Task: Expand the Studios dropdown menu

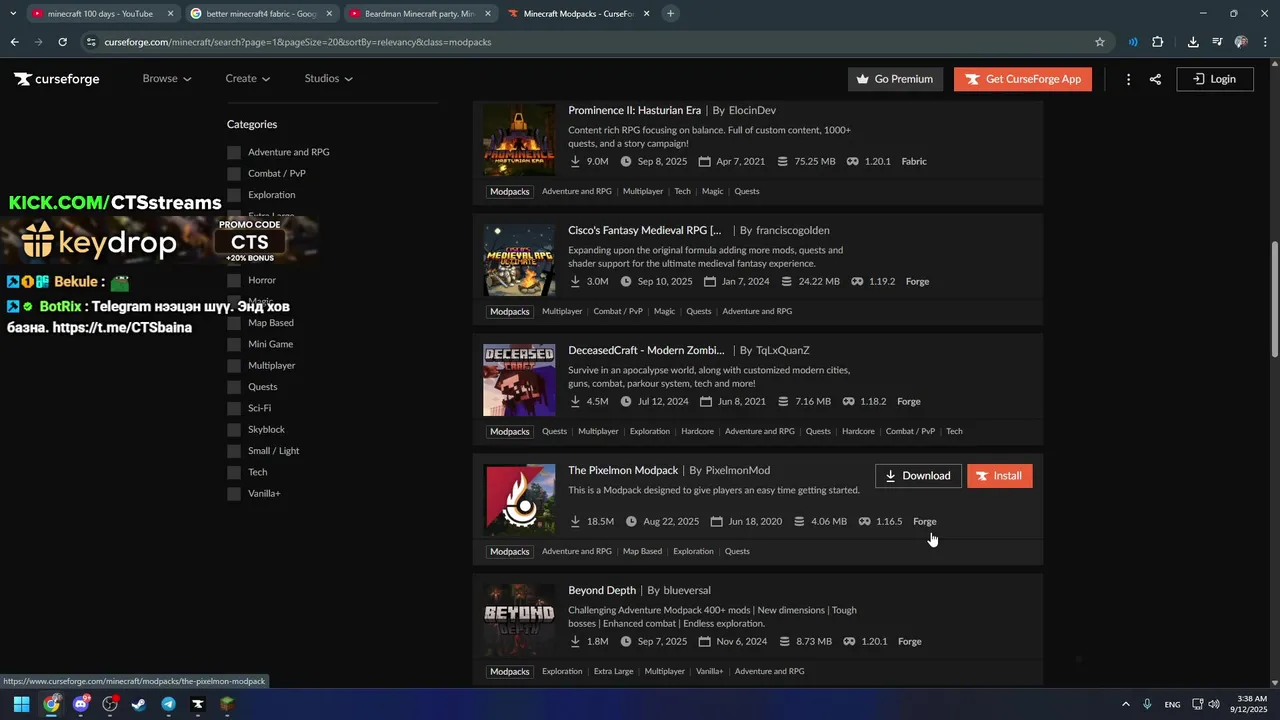Action: coord(329,79)
